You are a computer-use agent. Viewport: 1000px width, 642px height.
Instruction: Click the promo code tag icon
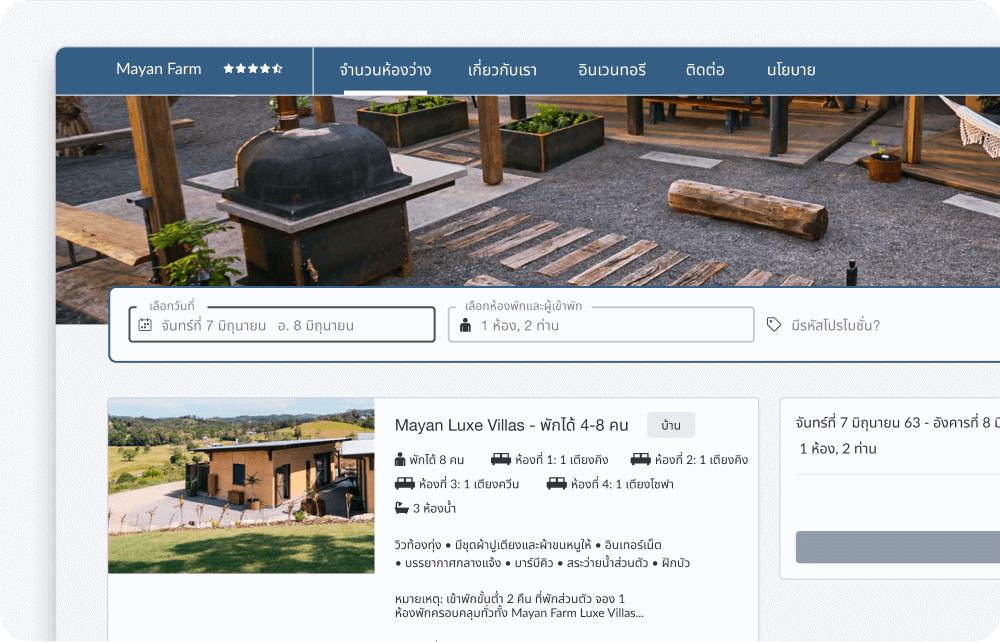[774, 325]
